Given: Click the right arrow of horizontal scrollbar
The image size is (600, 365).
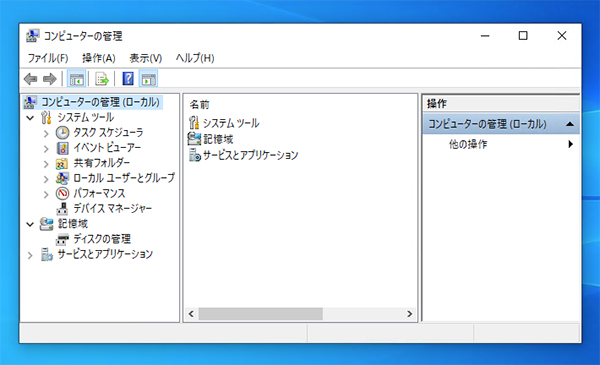Looking at the screenshot, I should (x=409, y=314).
